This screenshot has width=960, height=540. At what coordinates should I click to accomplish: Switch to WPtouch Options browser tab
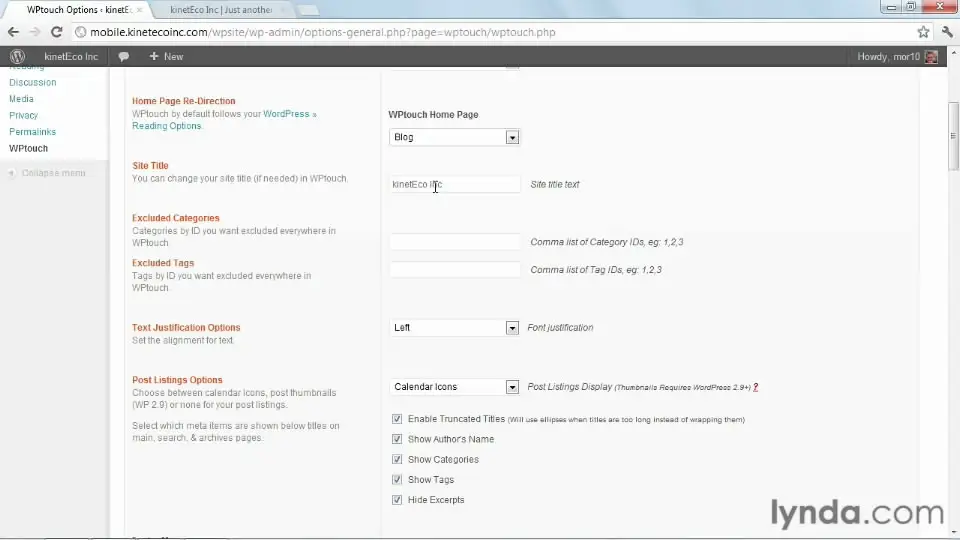point(78,10)
